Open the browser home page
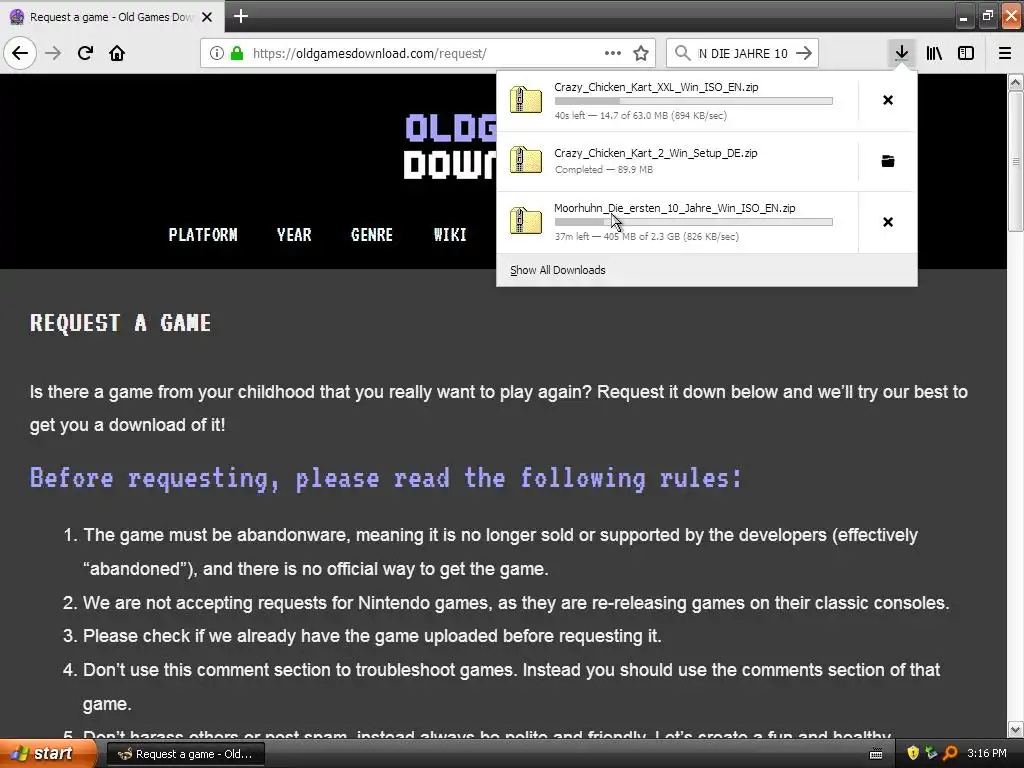1024x768 pixels. (117, 53)
